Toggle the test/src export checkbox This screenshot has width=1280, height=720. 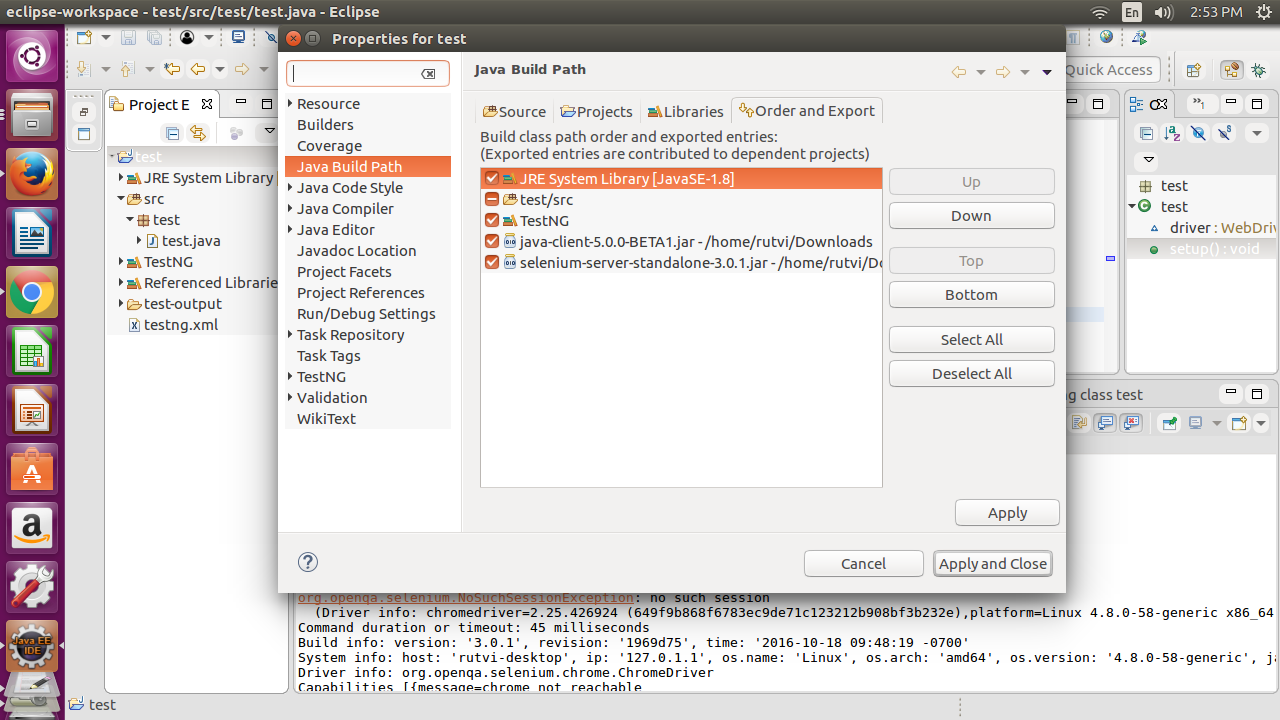point(491,199)
